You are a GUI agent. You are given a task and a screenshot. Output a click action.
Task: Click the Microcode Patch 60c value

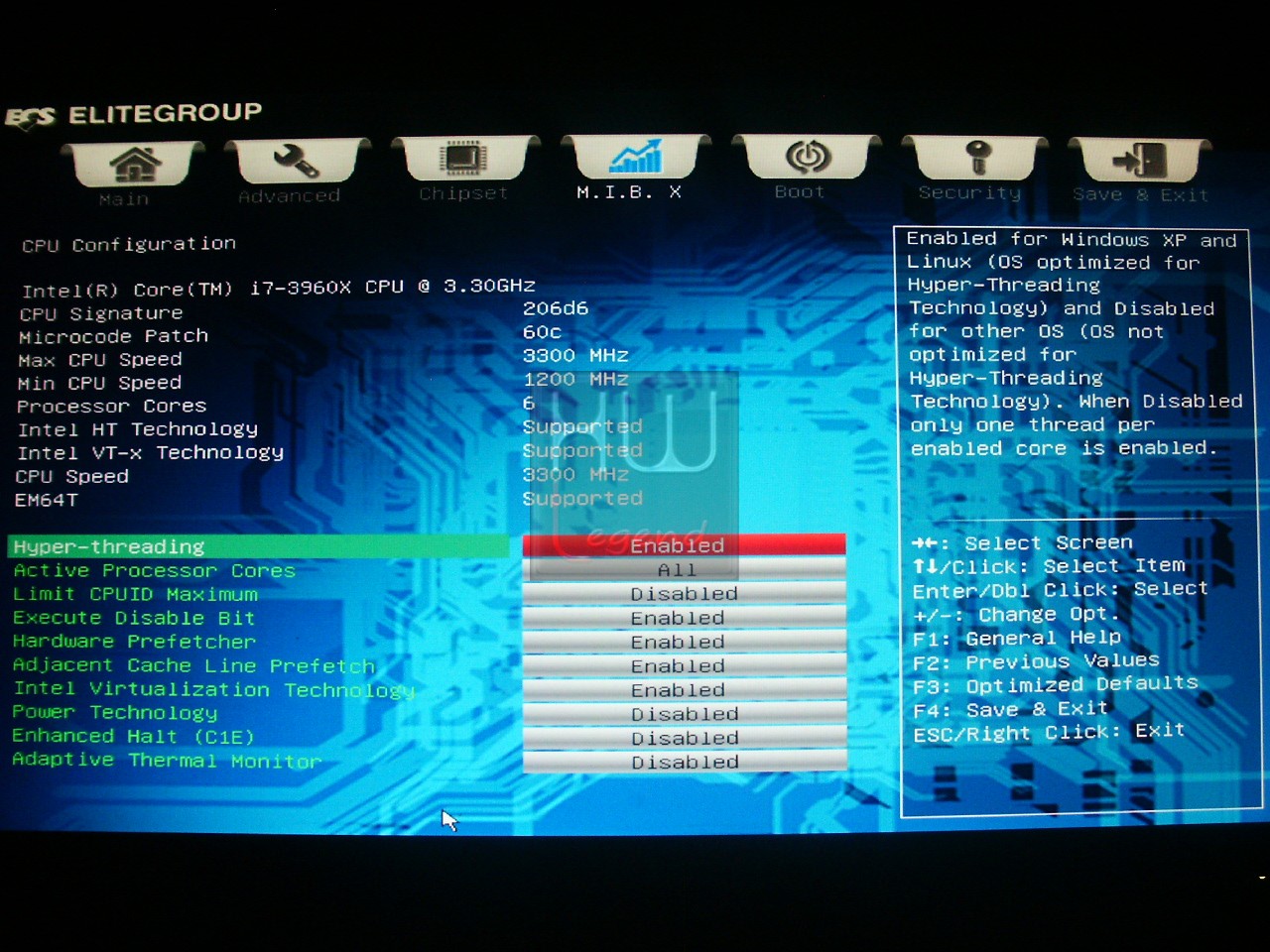(x=542, y=332)
